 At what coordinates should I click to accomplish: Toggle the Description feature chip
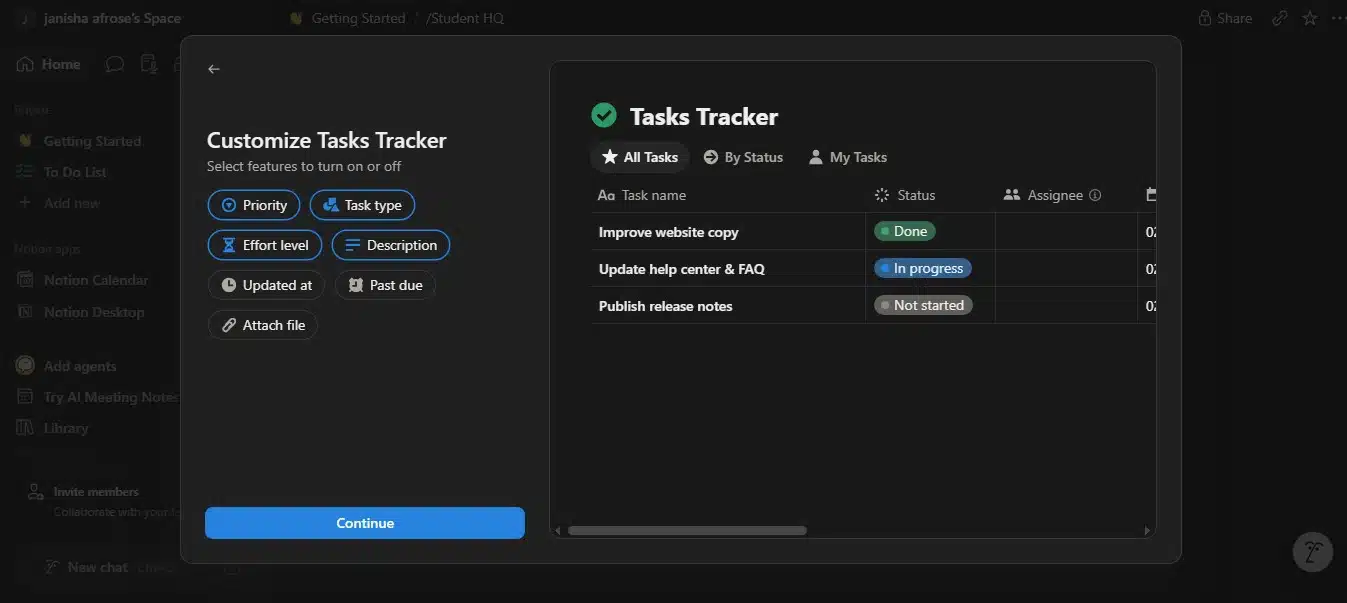(x=391, y=245)
